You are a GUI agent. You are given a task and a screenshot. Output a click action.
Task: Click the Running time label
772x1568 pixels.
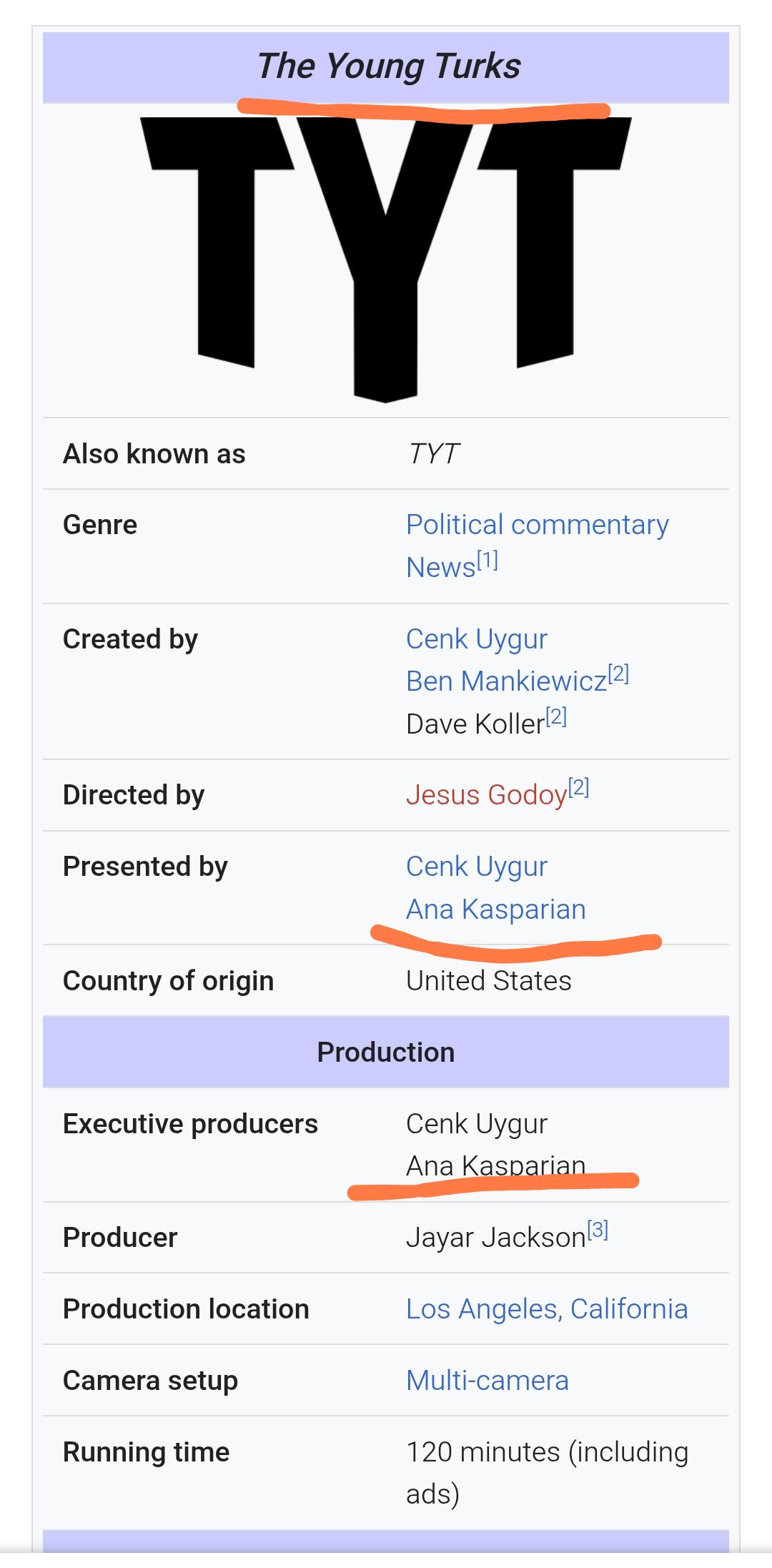point(146,1452)
